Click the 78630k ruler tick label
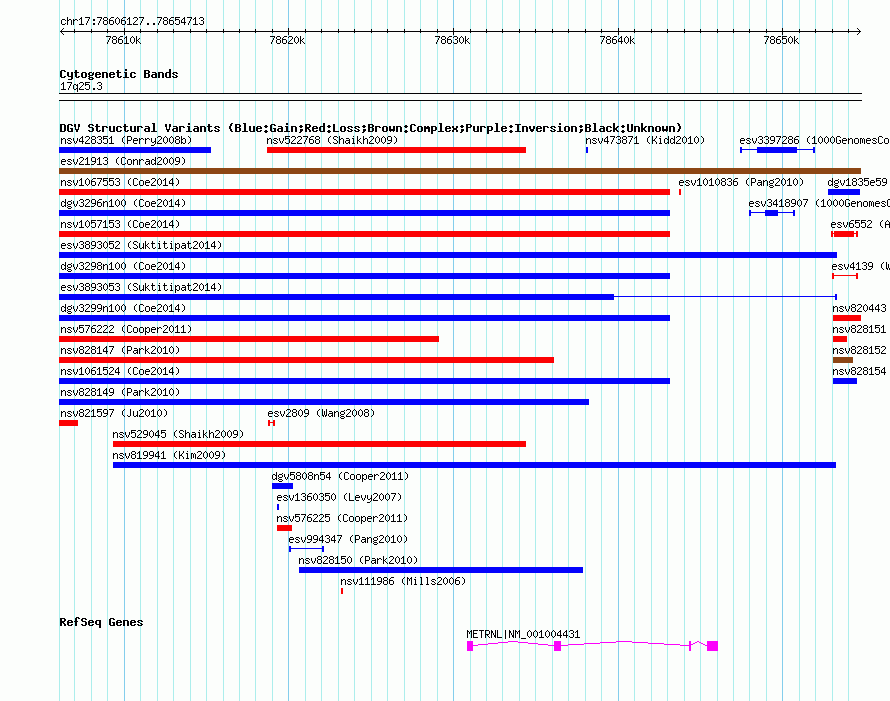Viewport: 890px width, 701px height. tap(452, 40)
